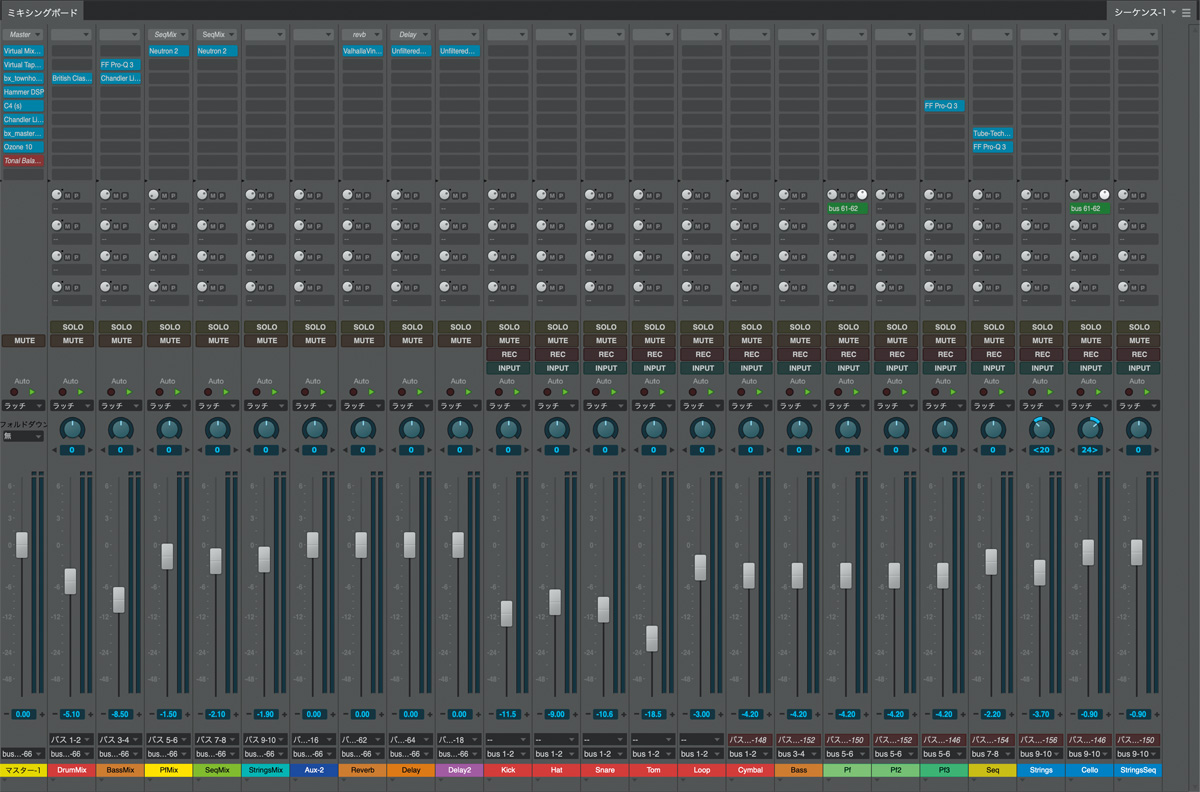Click the automation play arrow on Reverb track
This screenshot has height=792, width=1200.
[371, 392]
